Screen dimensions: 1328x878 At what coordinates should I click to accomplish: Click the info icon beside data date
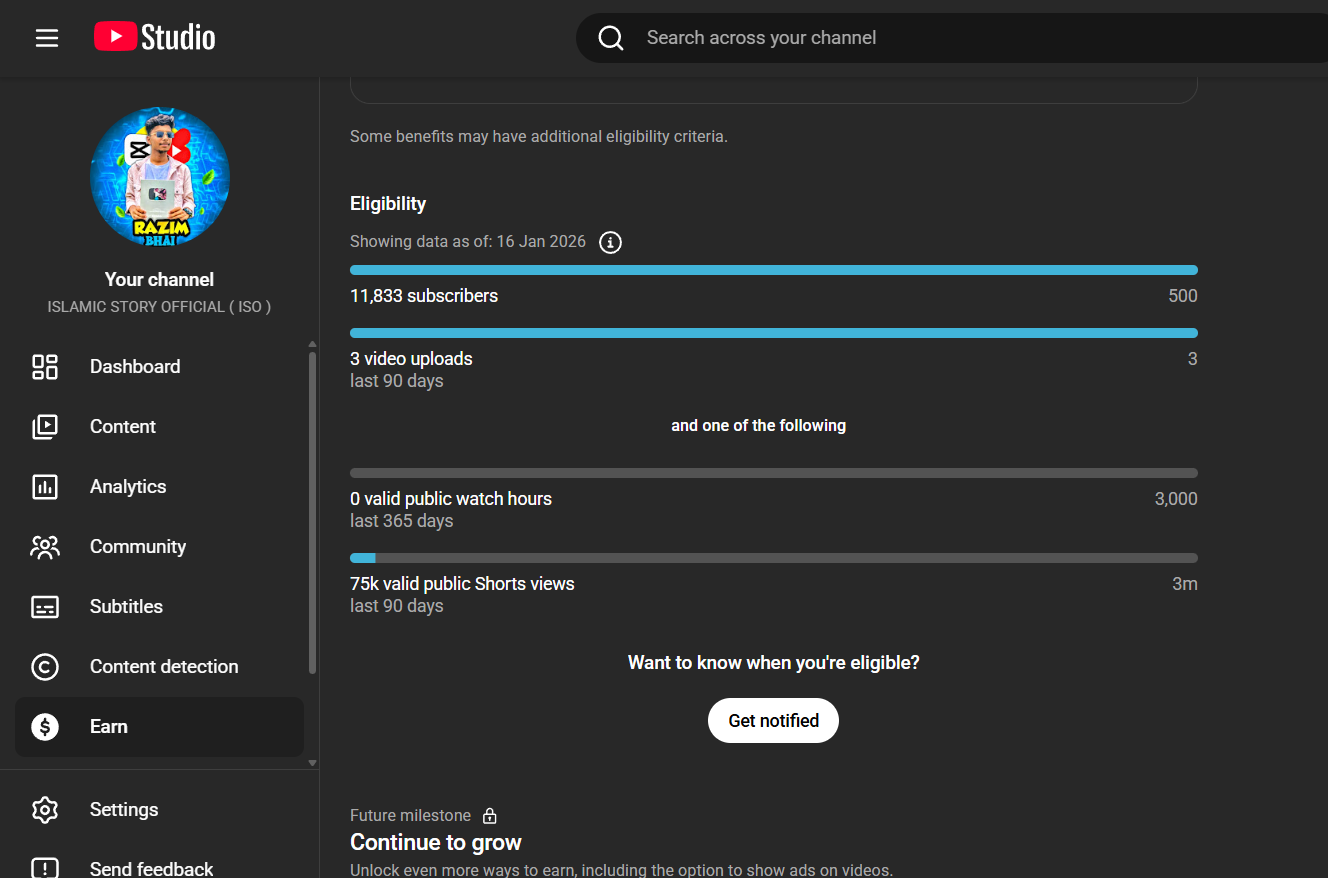(x=610, y=242)
